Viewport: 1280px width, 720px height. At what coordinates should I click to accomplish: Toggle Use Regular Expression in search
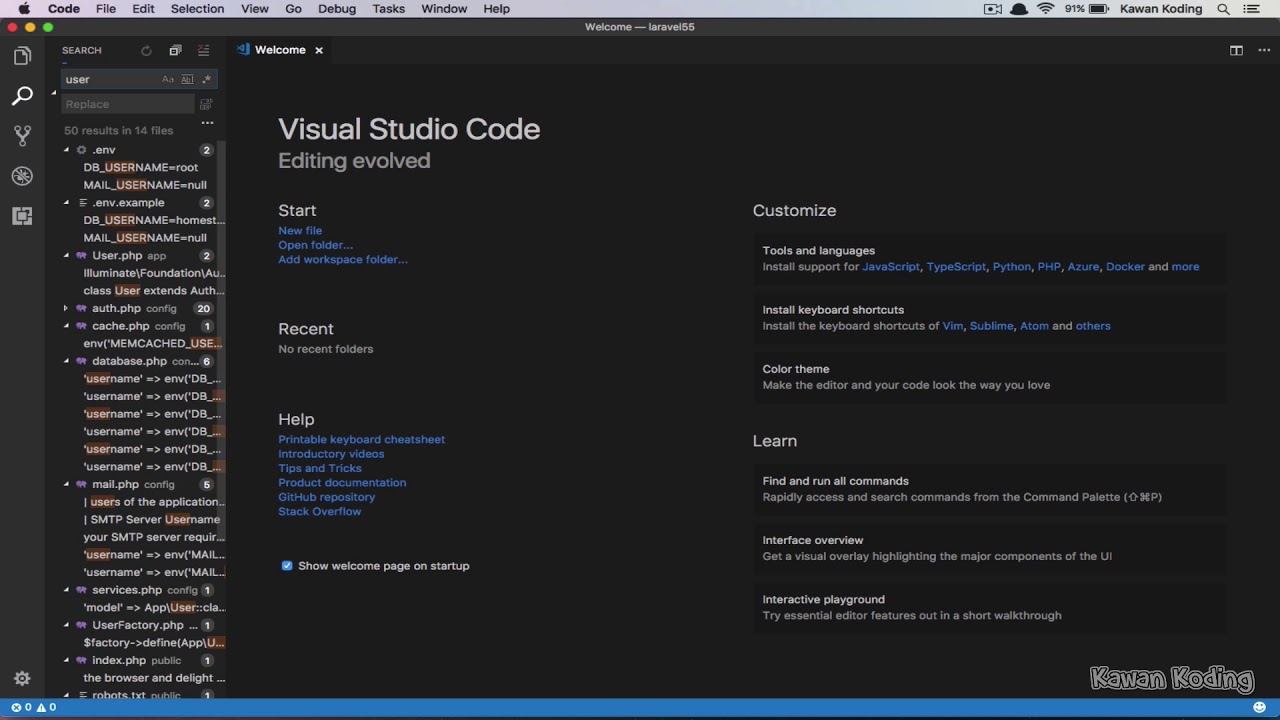[207, 79]
